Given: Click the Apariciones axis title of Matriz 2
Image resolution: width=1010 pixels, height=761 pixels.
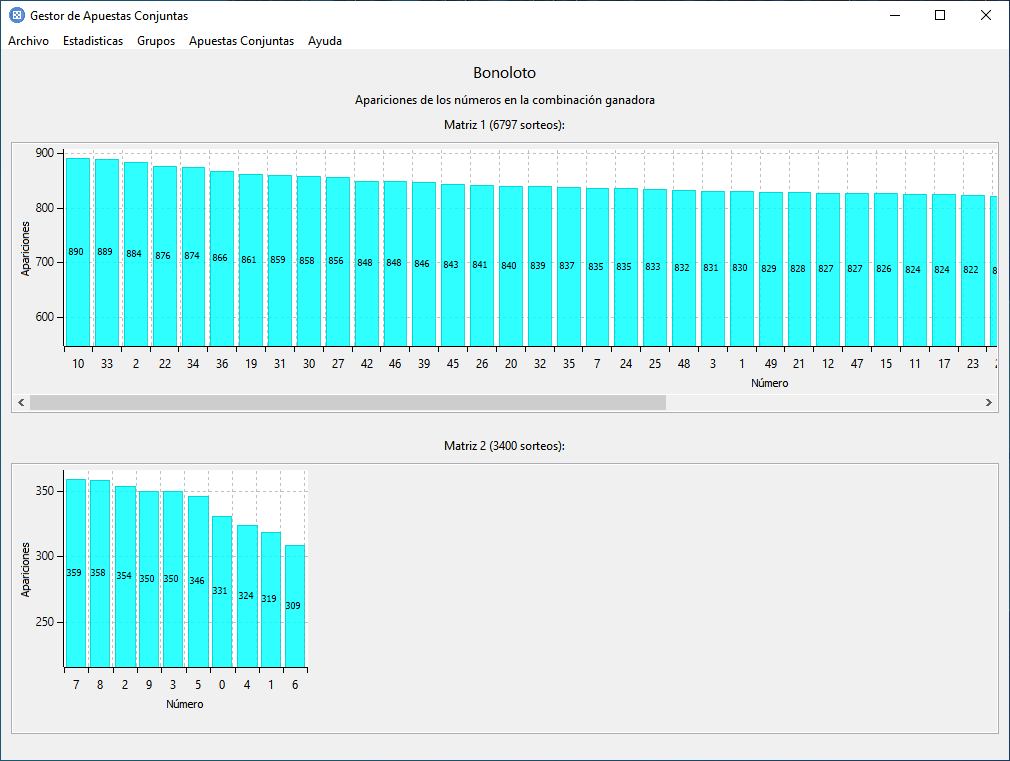Looking at the screenshot, I should (x=26, y=570).
